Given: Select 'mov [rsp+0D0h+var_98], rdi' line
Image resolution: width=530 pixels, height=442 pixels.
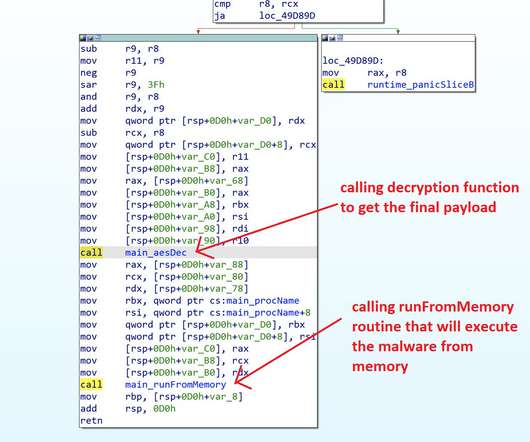Looking at the screenshot, I should point(165,229).
